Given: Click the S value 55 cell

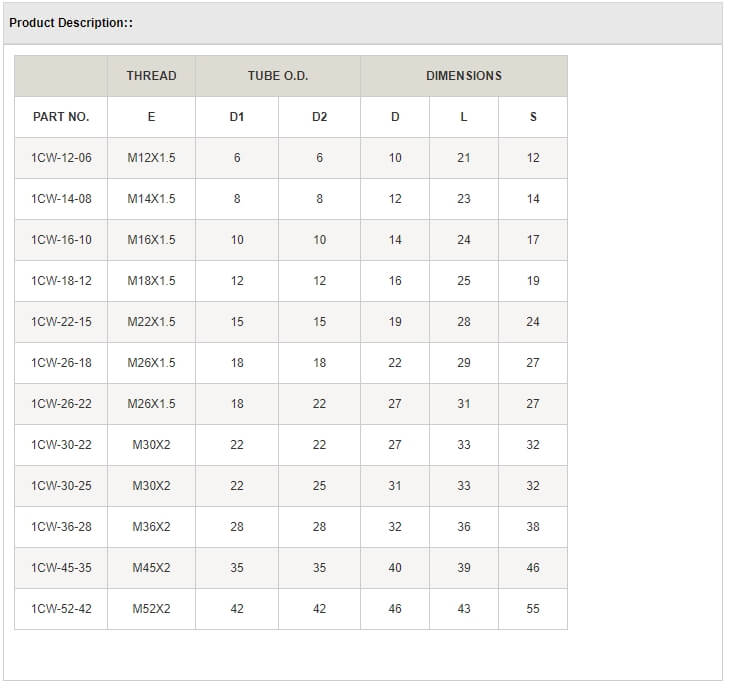Looking at the screenshot, I should (533, 609).
